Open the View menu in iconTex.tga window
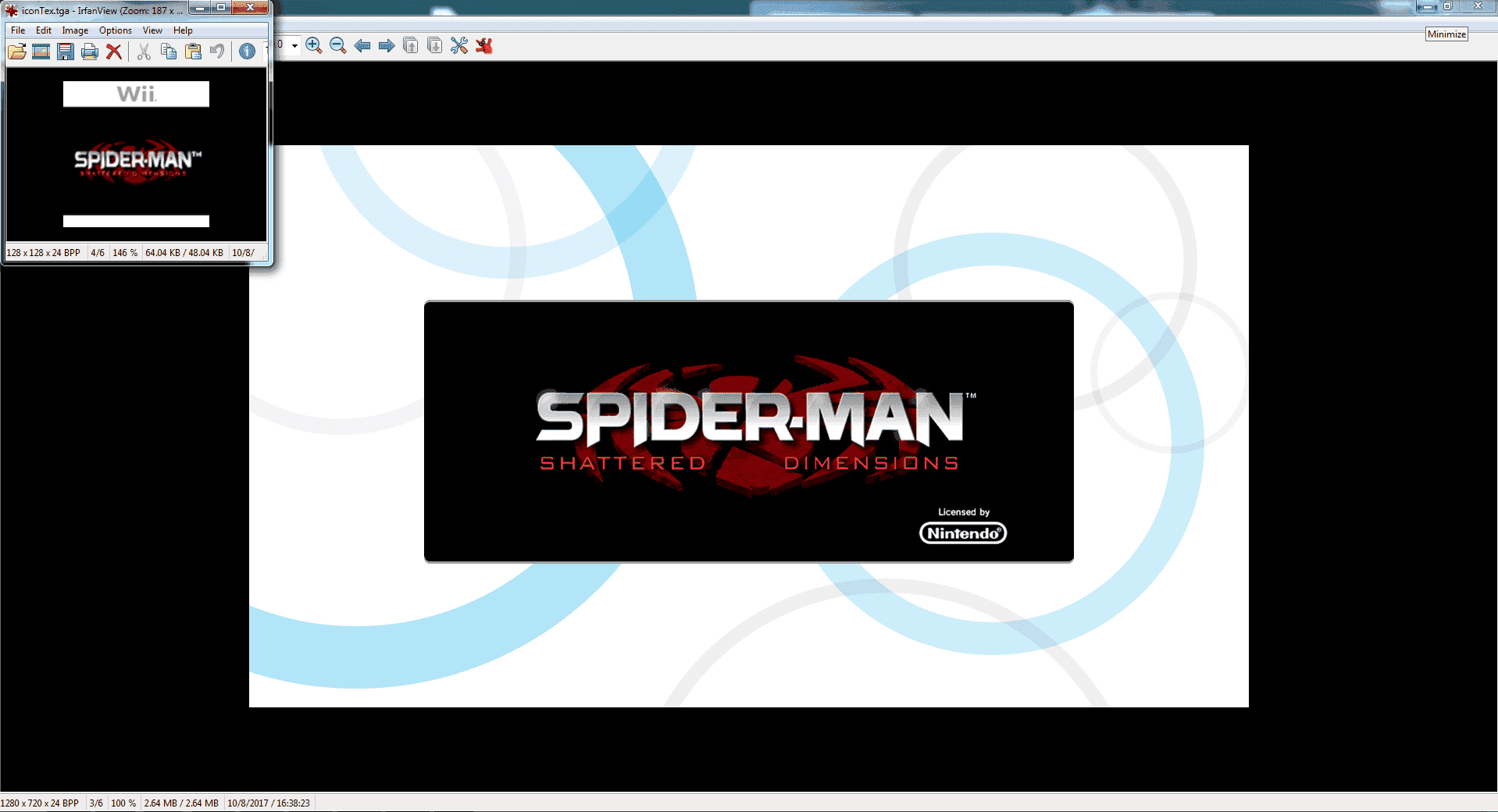Screen dimensions: 1498x812 [x=152, y=30]
